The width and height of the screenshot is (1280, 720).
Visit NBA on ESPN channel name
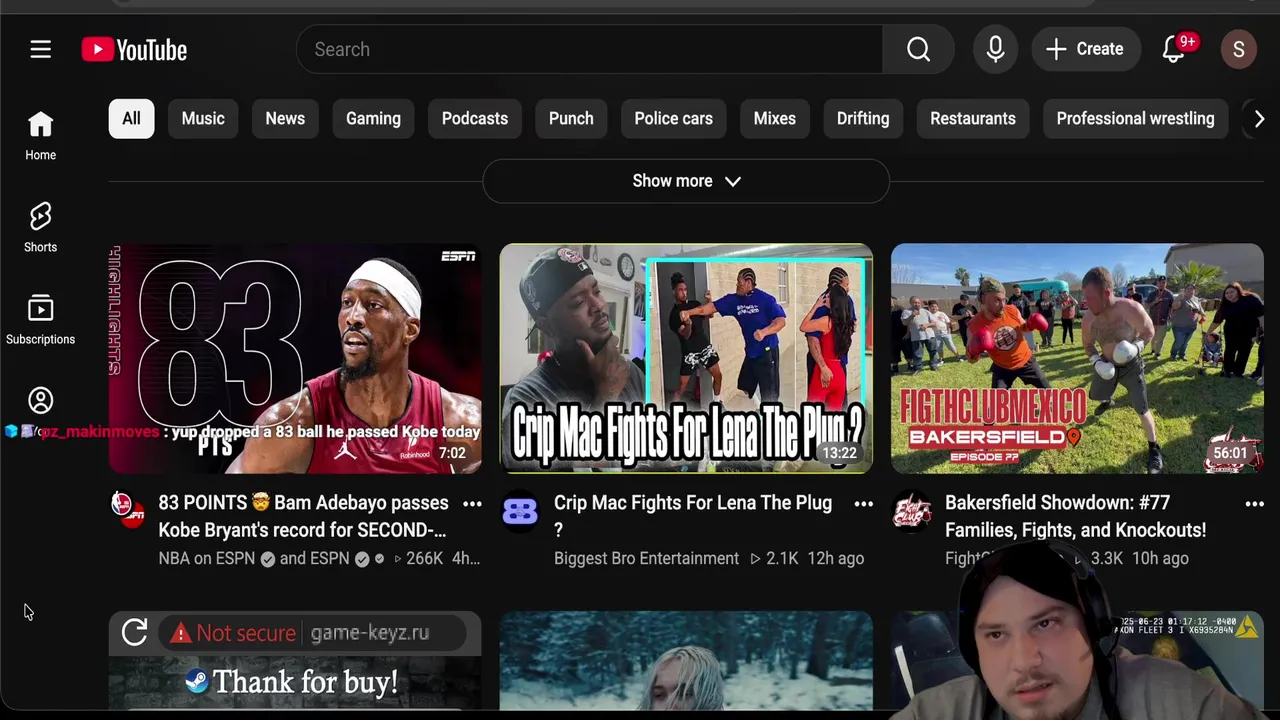[207, 558]
